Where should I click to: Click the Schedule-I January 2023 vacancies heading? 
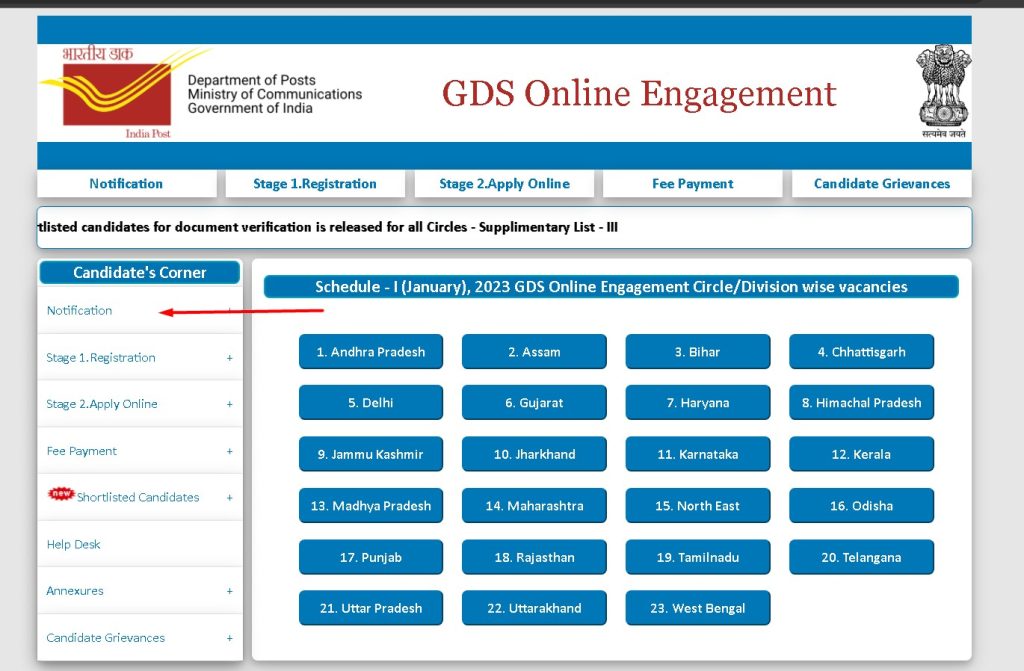610,286
